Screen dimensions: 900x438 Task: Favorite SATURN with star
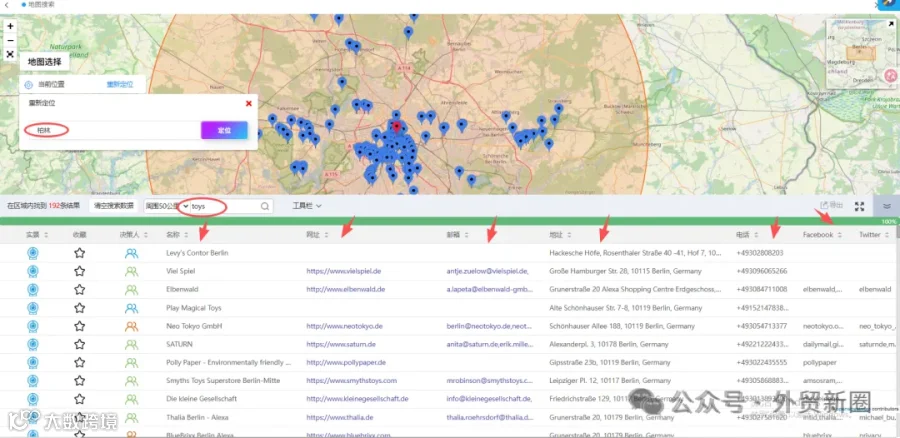click(x=79, y=344)
